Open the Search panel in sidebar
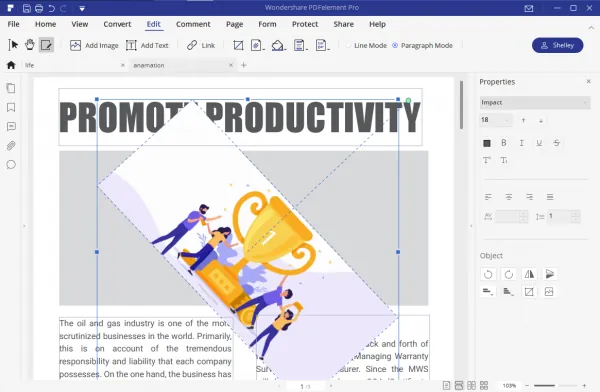Viewport: 600px width, 392px height. (x=11, y=165)
